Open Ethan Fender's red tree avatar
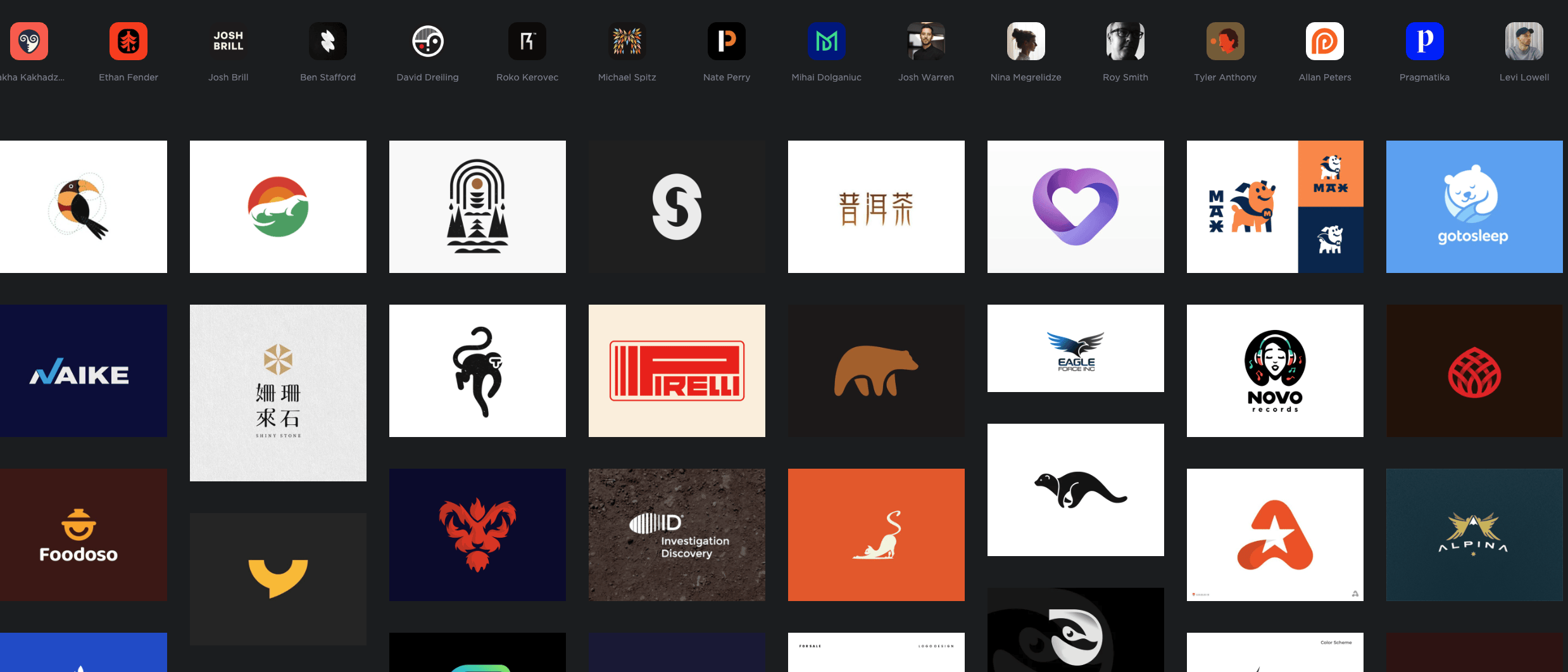Viewport: 1568px width, 672px height. [x=129, y=41]
